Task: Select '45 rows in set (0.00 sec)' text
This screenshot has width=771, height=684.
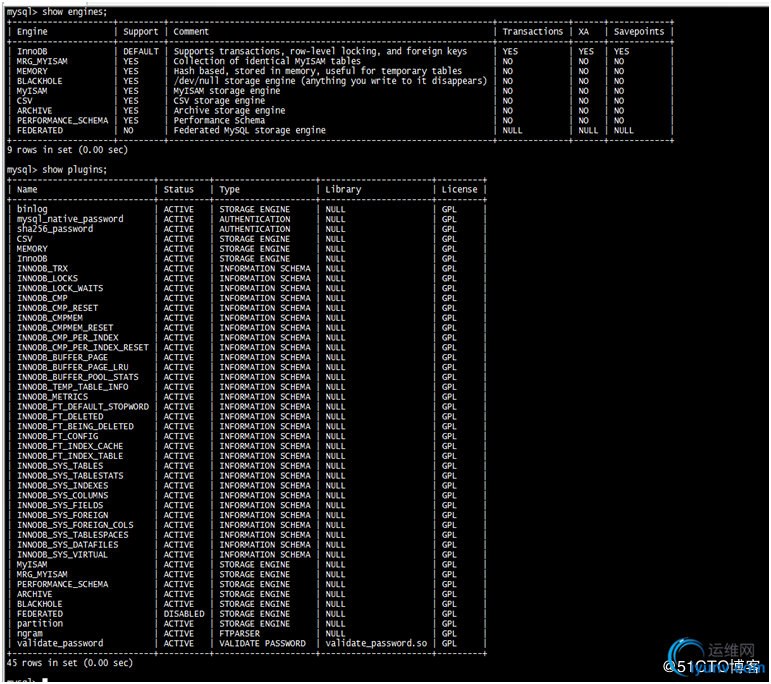Action: pos(70,663)
